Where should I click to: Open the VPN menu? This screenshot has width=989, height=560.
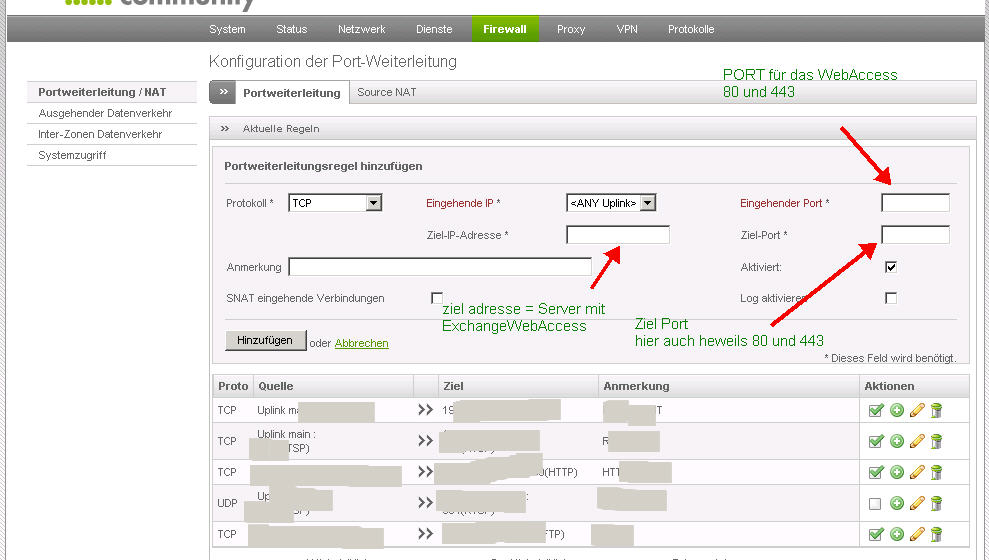[627, 29]
